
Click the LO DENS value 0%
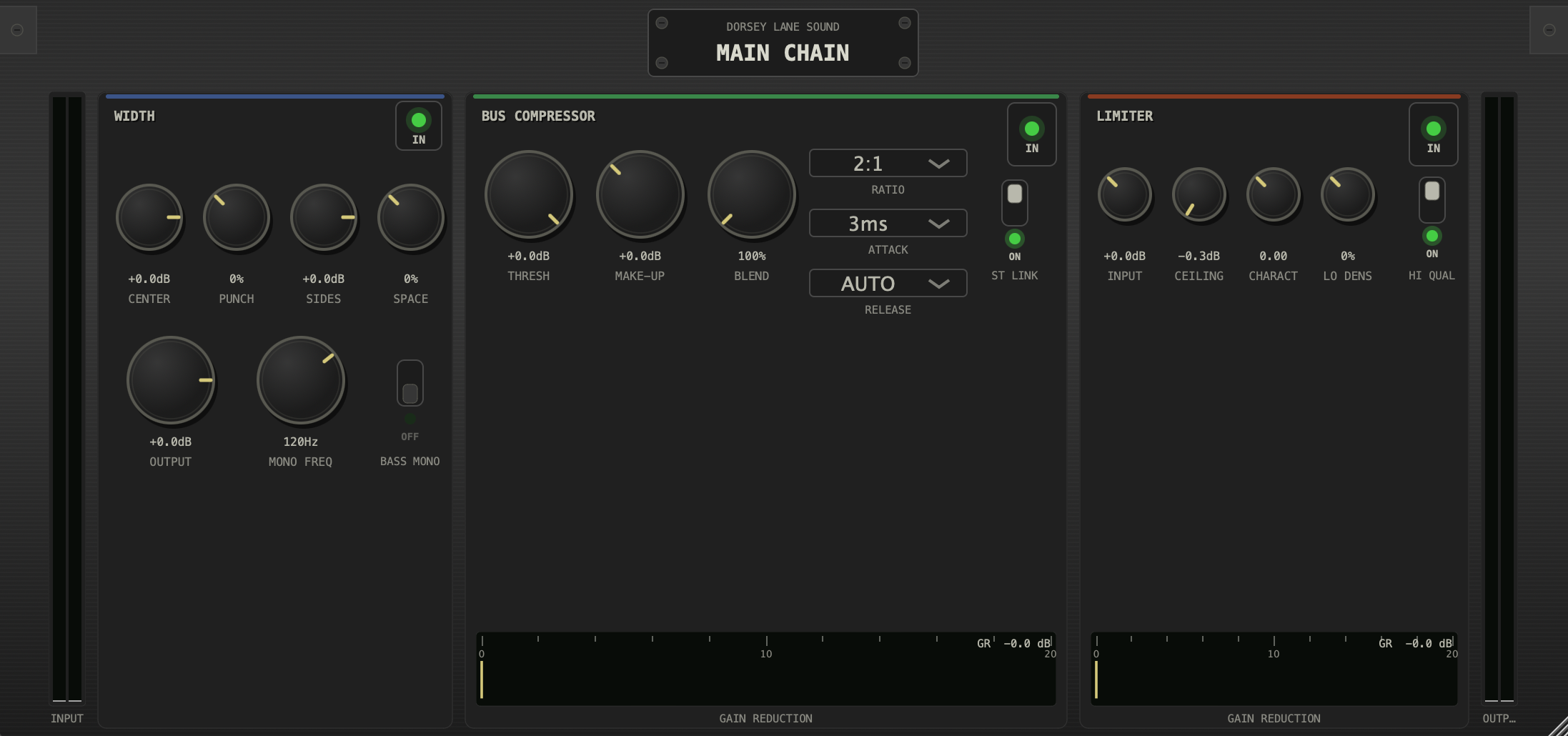(x=1348, y=256)
